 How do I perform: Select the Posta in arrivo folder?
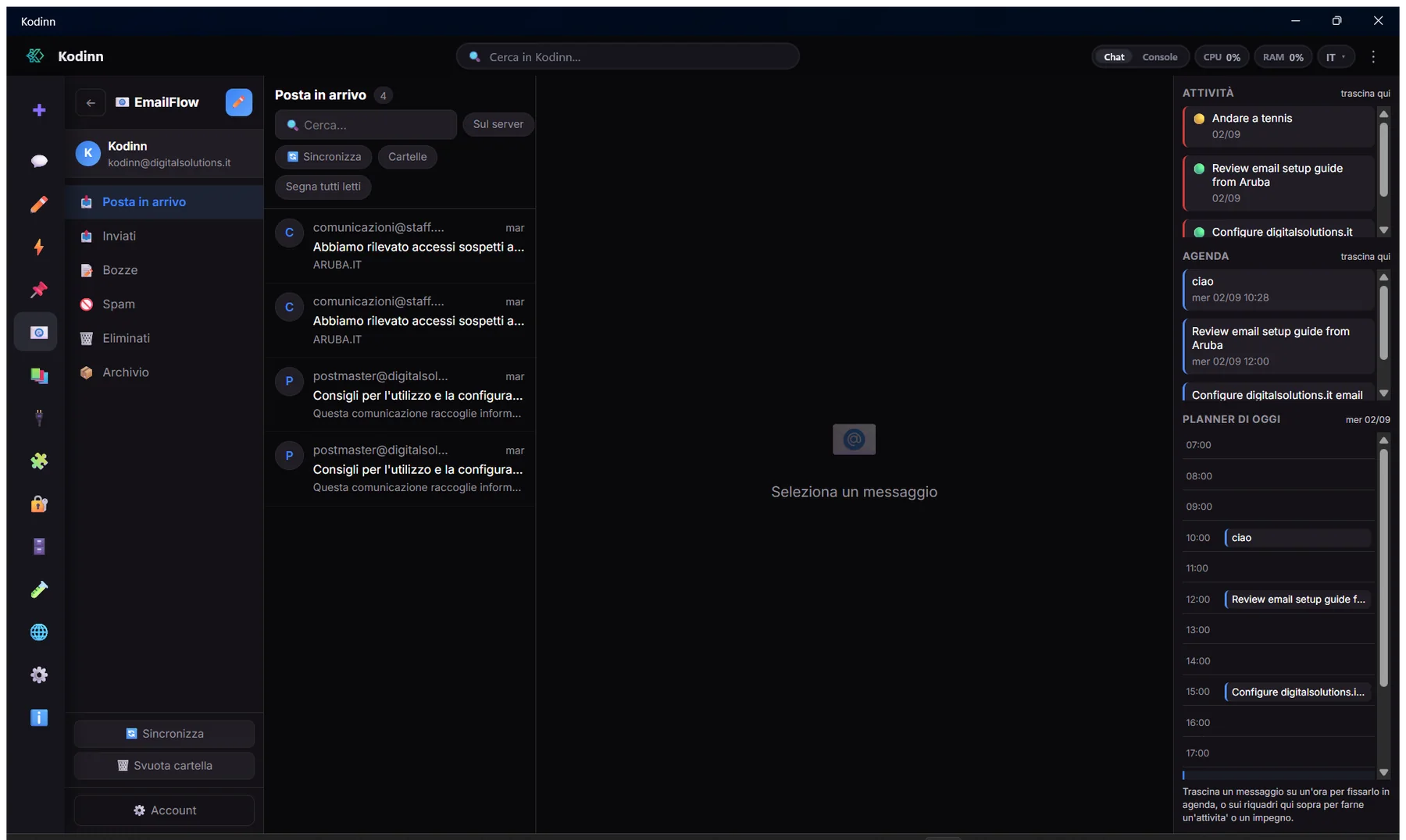point(165,201)
